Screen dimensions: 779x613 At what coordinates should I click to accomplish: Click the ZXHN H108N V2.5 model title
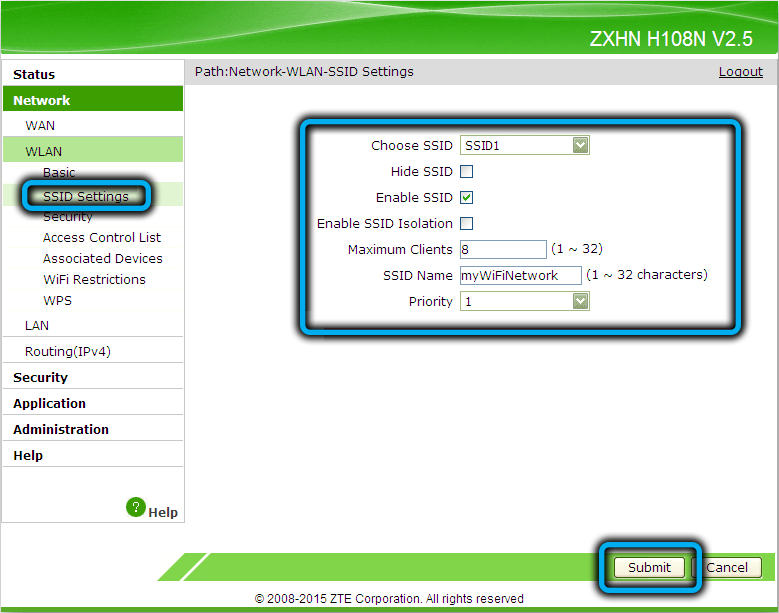671,39
